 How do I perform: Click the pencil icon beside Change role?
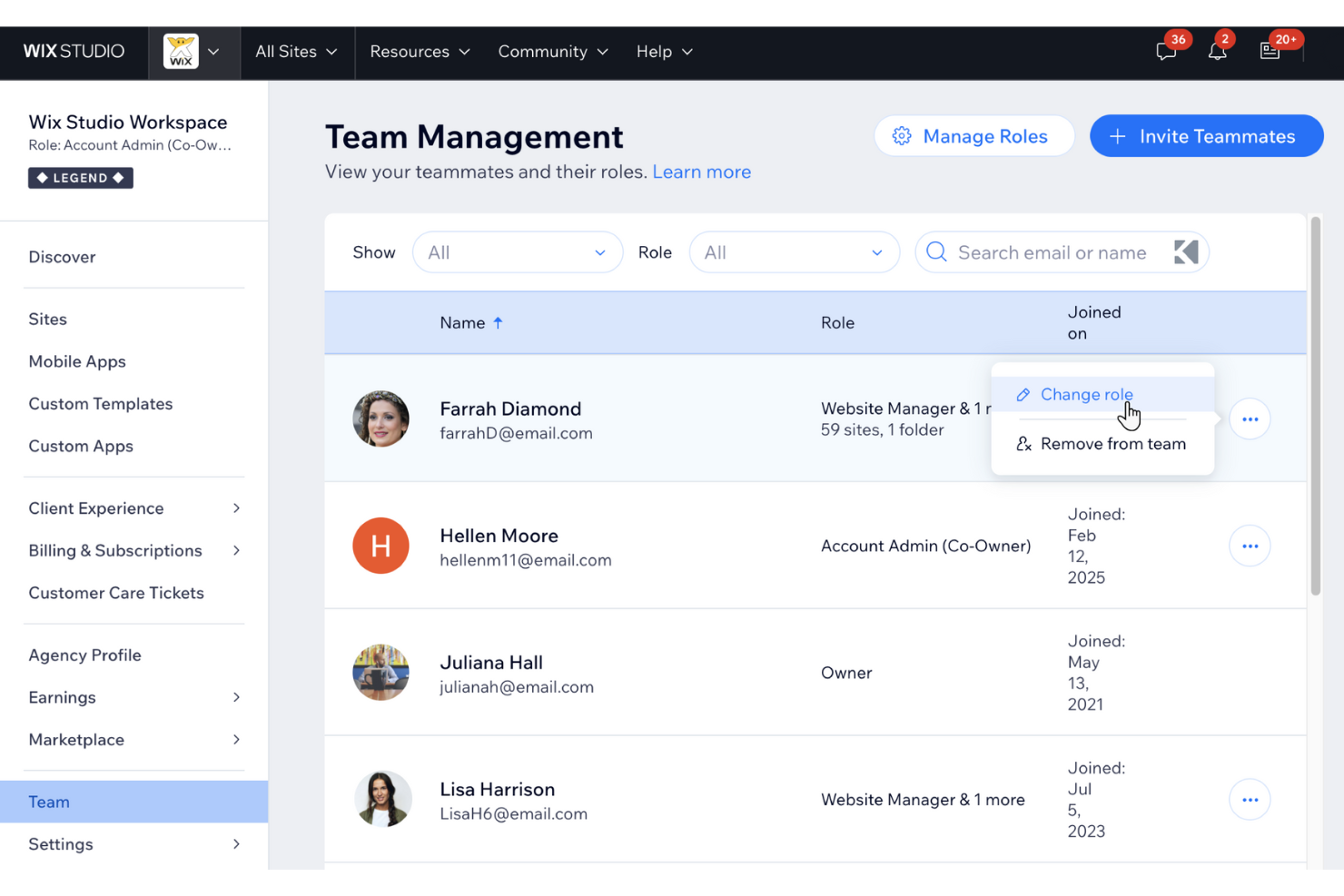[x=1024, y=394]
